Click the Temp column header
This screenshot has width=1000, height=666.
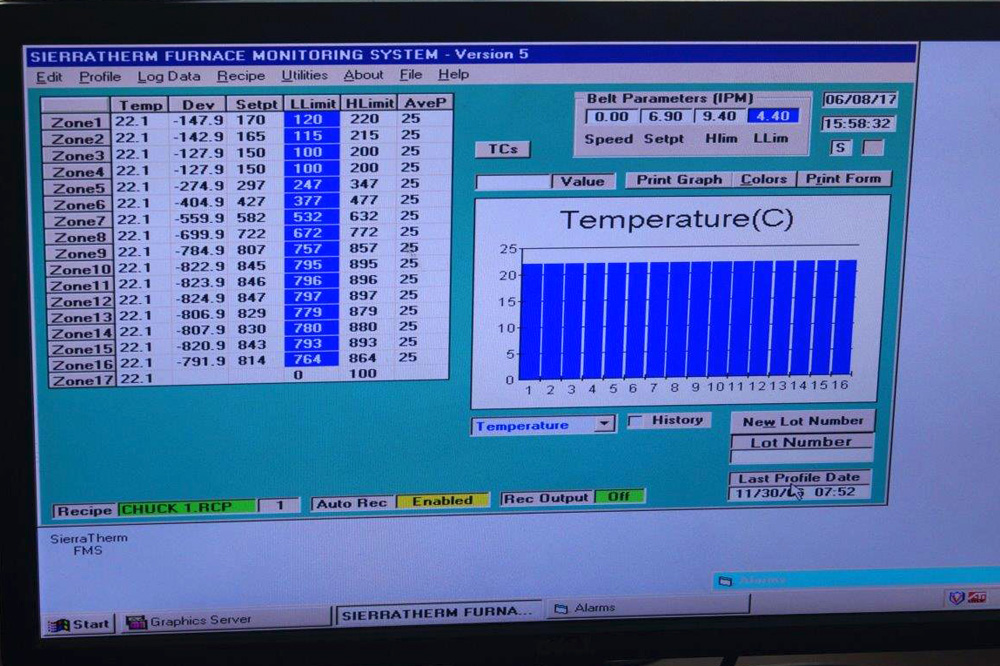point(141,105)
